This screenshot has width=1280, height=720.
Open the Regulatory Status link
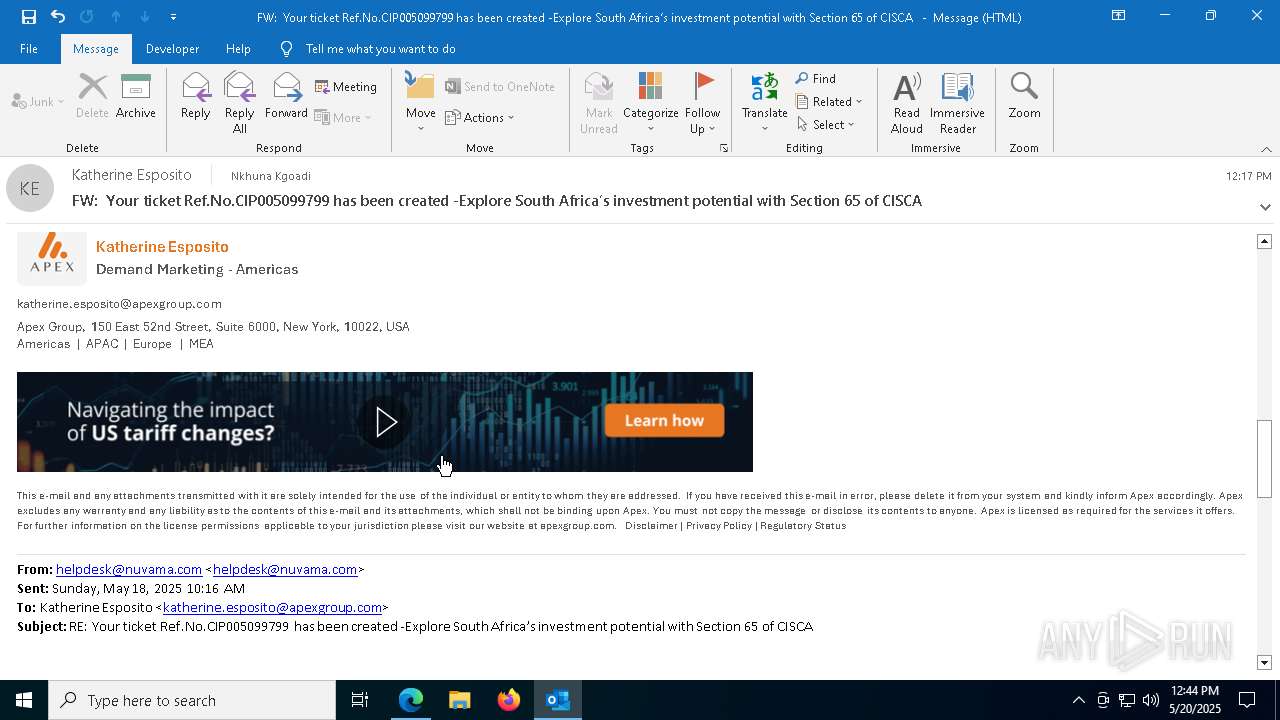[x=803, y=525]
